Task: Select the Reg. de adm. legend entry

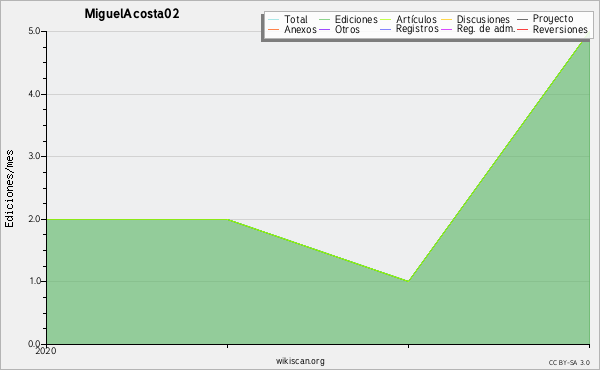Action: [x=478, y=29]
